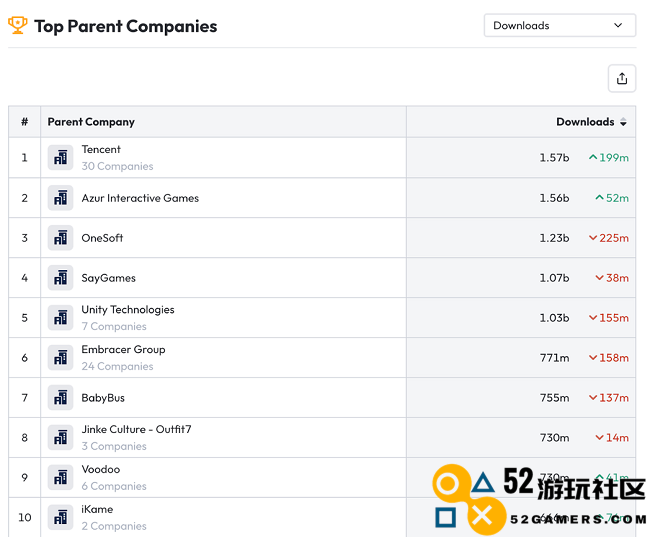Click the Embracer Group name
The width and height of the screenshot is (650, 537).
coord(123,350)
